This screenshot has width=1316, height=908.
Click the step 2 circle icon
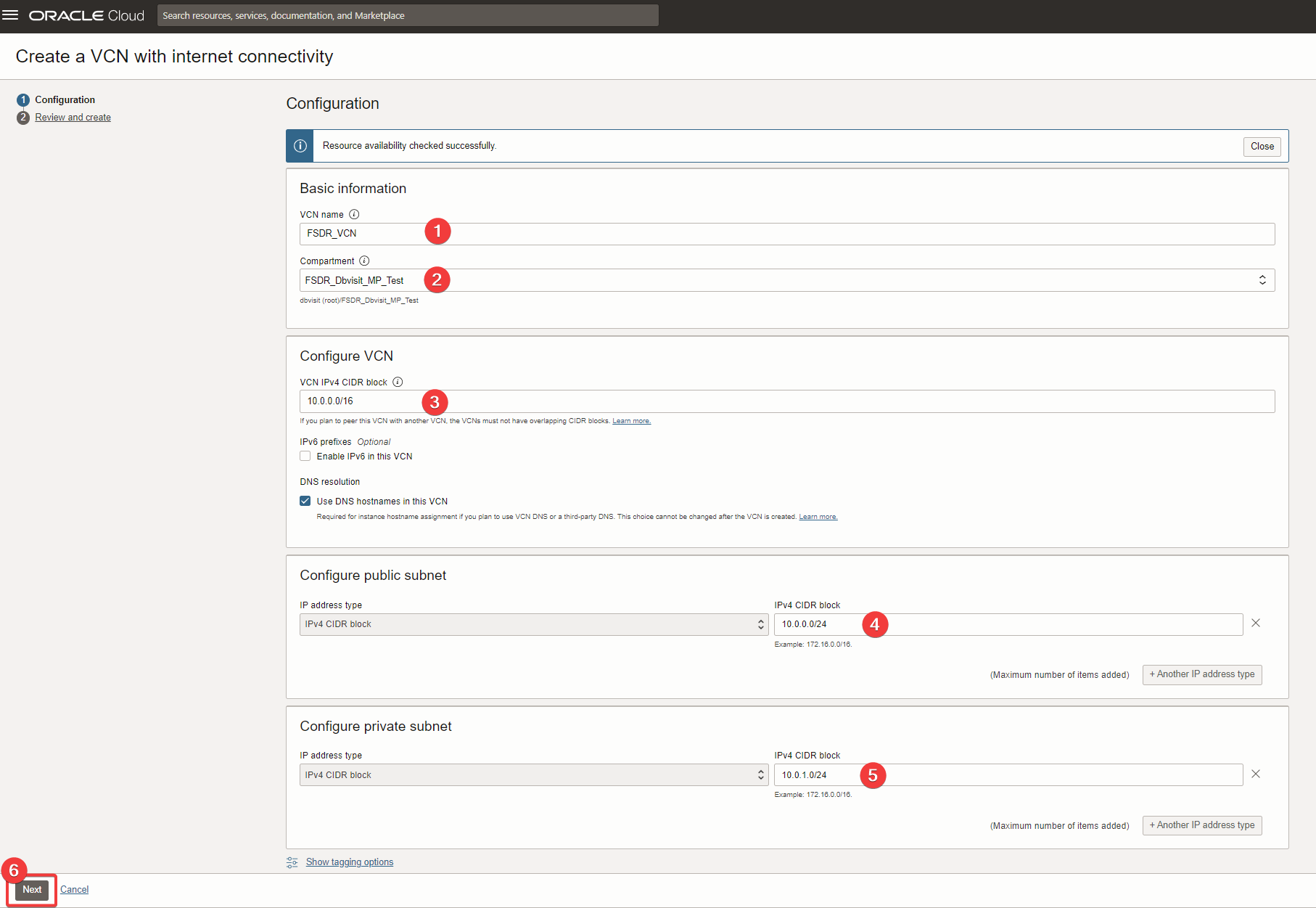(x=23, y=118)
